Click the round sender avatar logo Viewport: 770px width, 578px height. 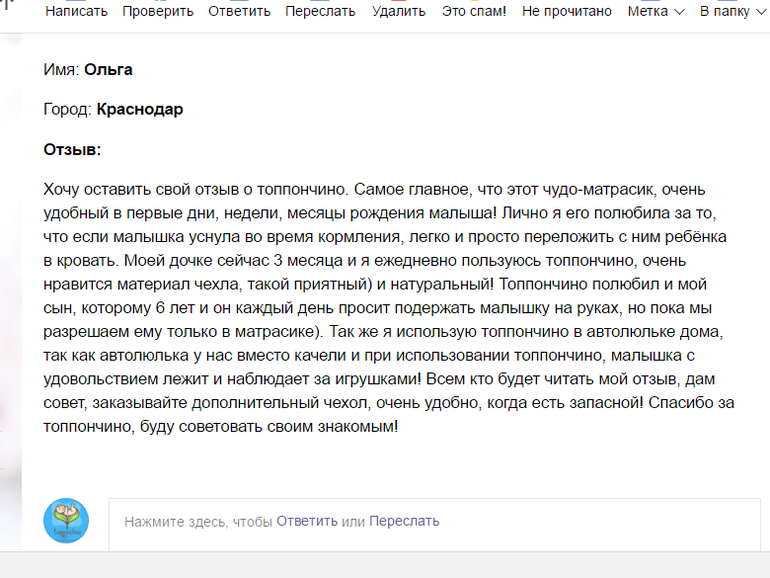click(66, 521)
